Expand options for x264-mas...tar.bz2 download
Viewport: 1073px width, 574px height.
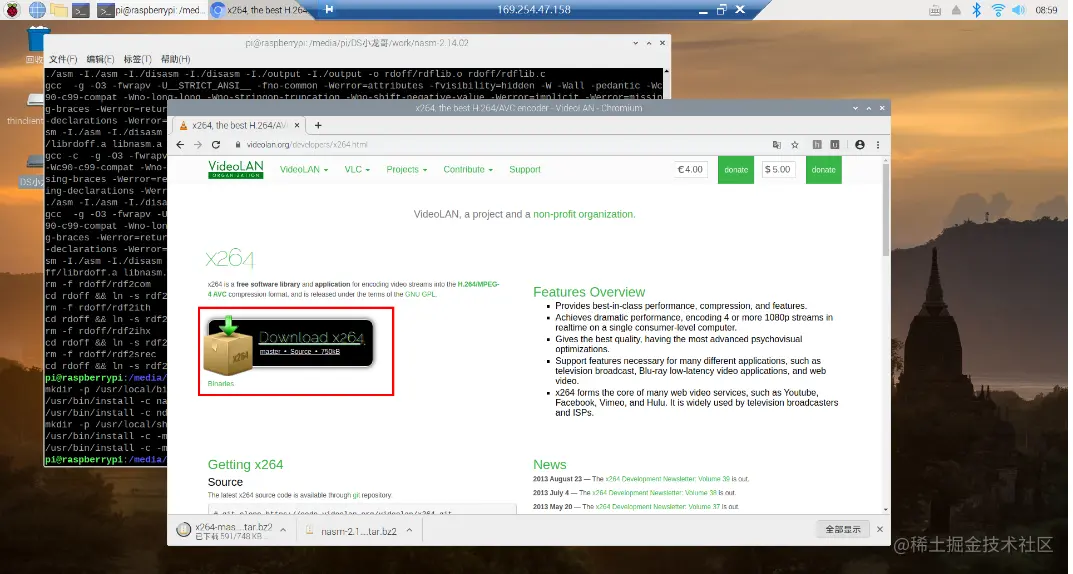[283, 530]
